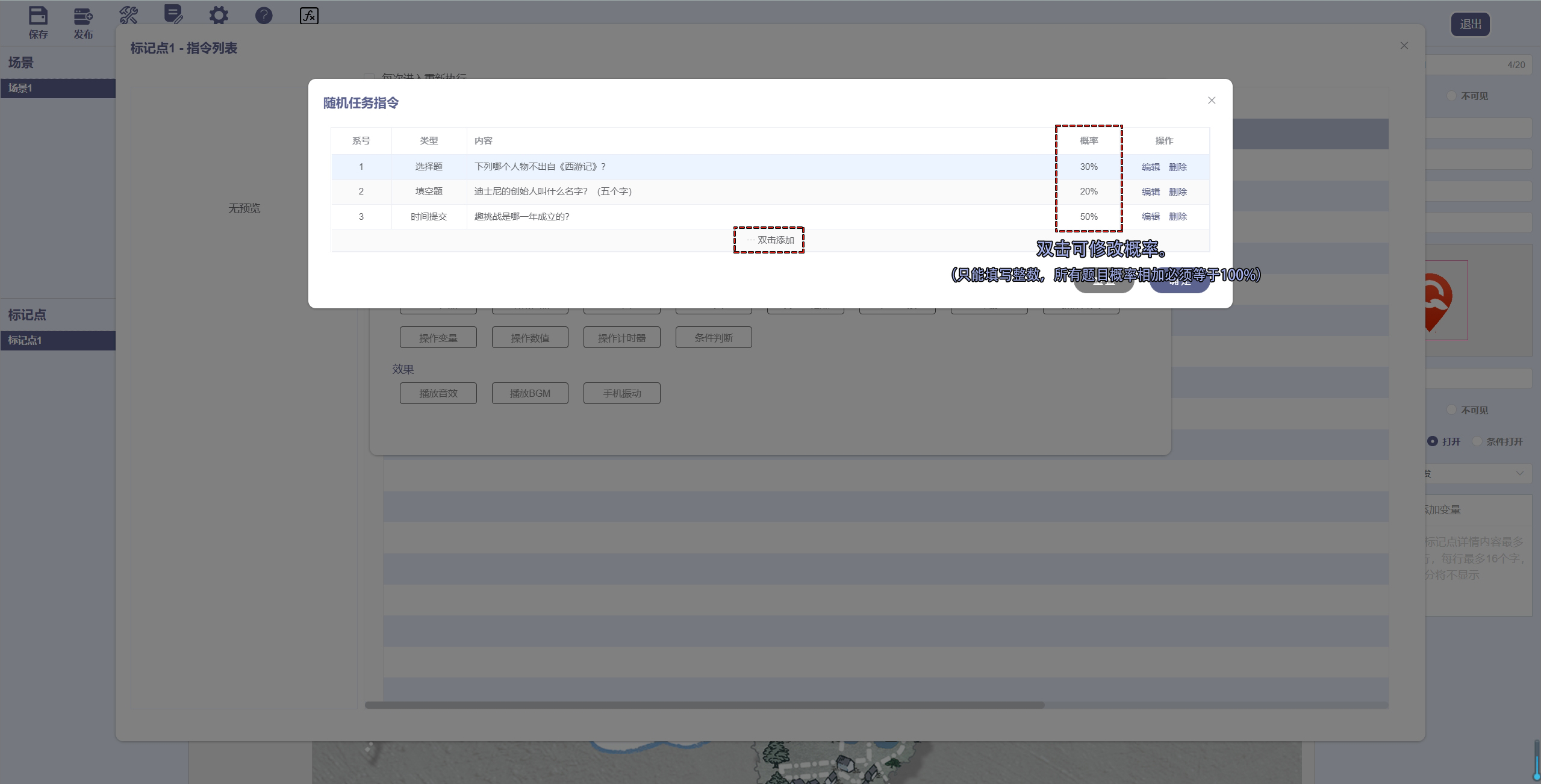The height and width of the screenshot is (784, 1541).
Task: Click 删除 for the 填空题 row
Action: coord(1177,192)
